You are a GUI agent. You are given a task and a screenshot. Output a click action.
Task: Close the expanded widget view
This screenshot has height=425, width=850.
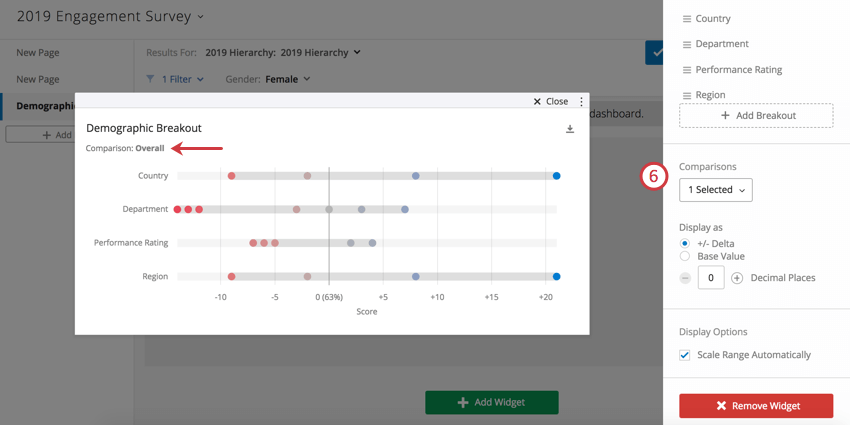click(x=551, y=101)
